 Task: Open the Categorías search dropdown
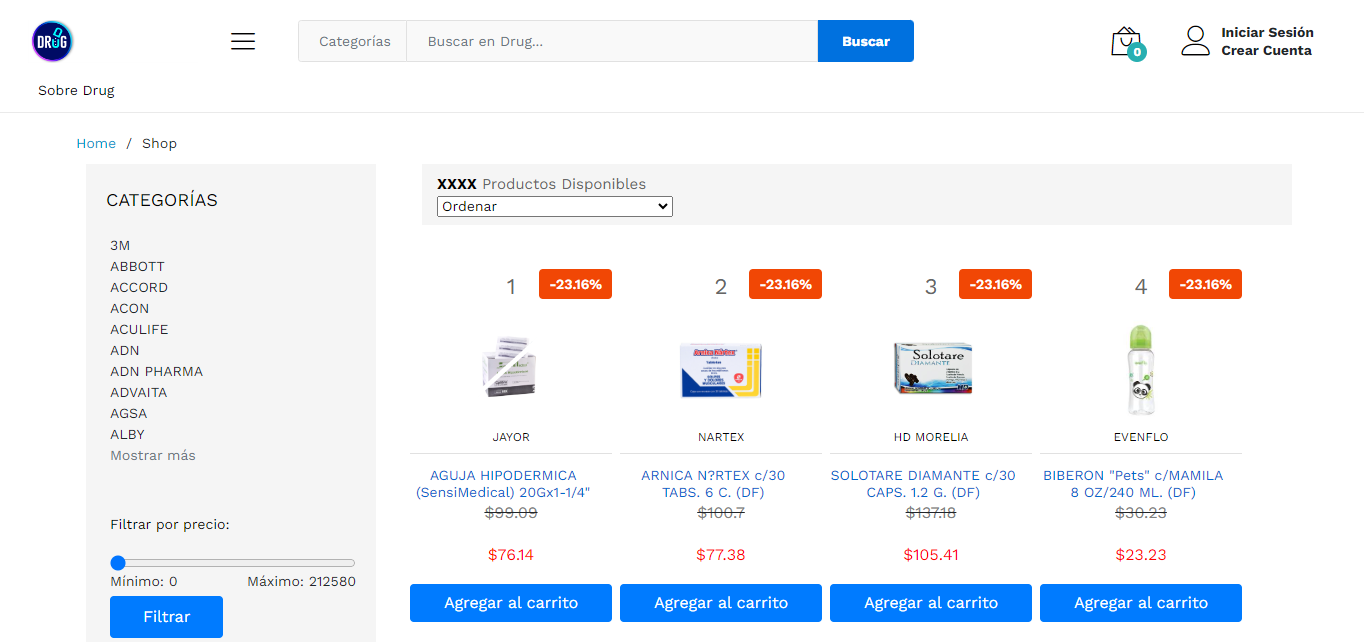(x=354, y=42)
